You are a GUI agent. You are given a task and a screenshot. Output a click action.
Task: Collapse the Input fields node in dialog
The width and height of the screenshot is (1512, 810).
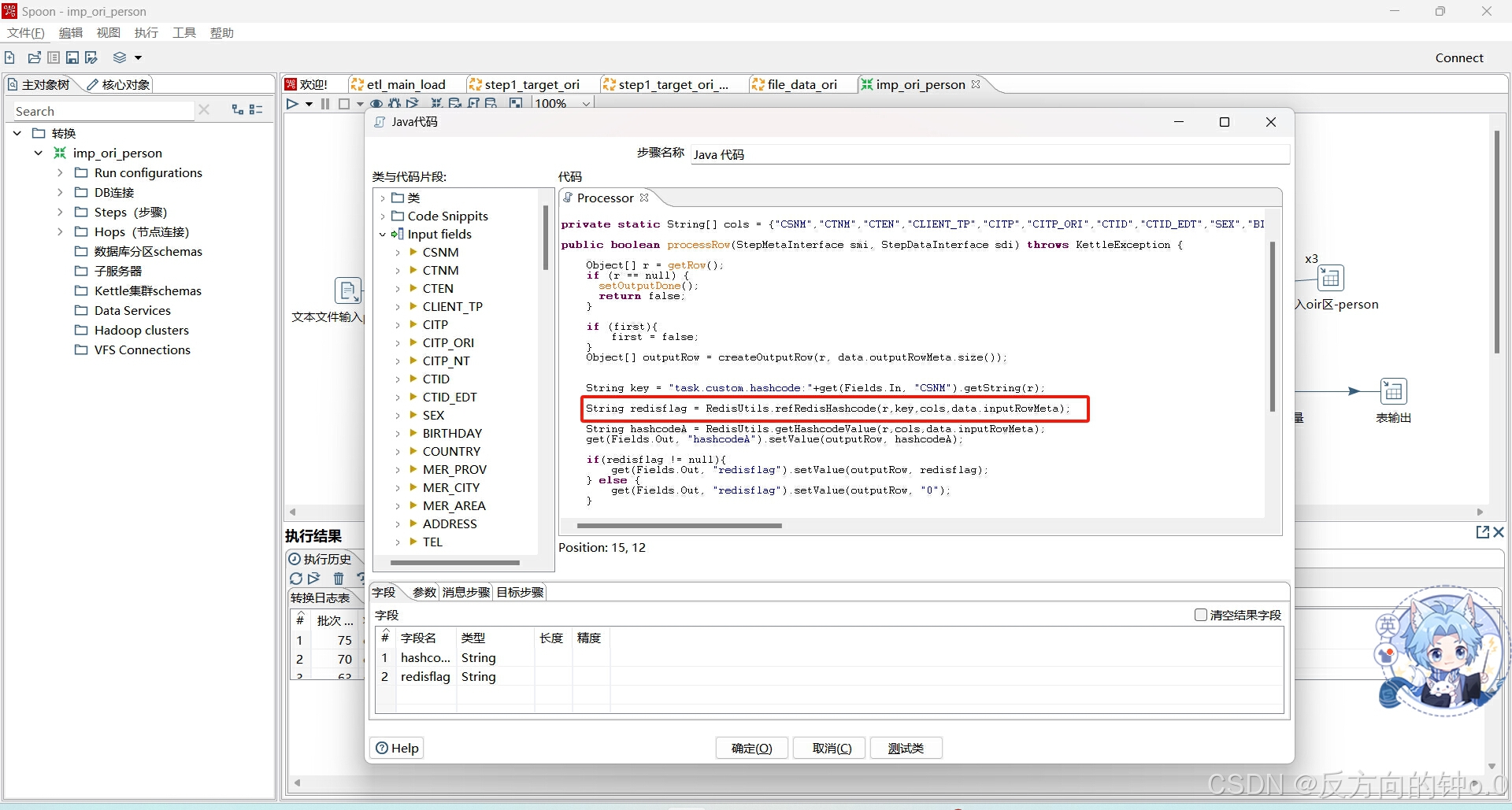383,234
